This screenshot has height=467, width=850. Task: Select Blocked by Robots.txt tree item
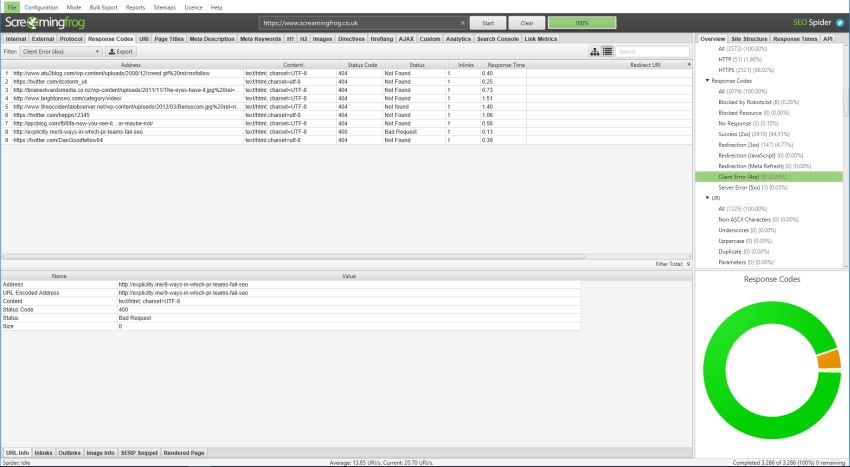click(758, 102)
